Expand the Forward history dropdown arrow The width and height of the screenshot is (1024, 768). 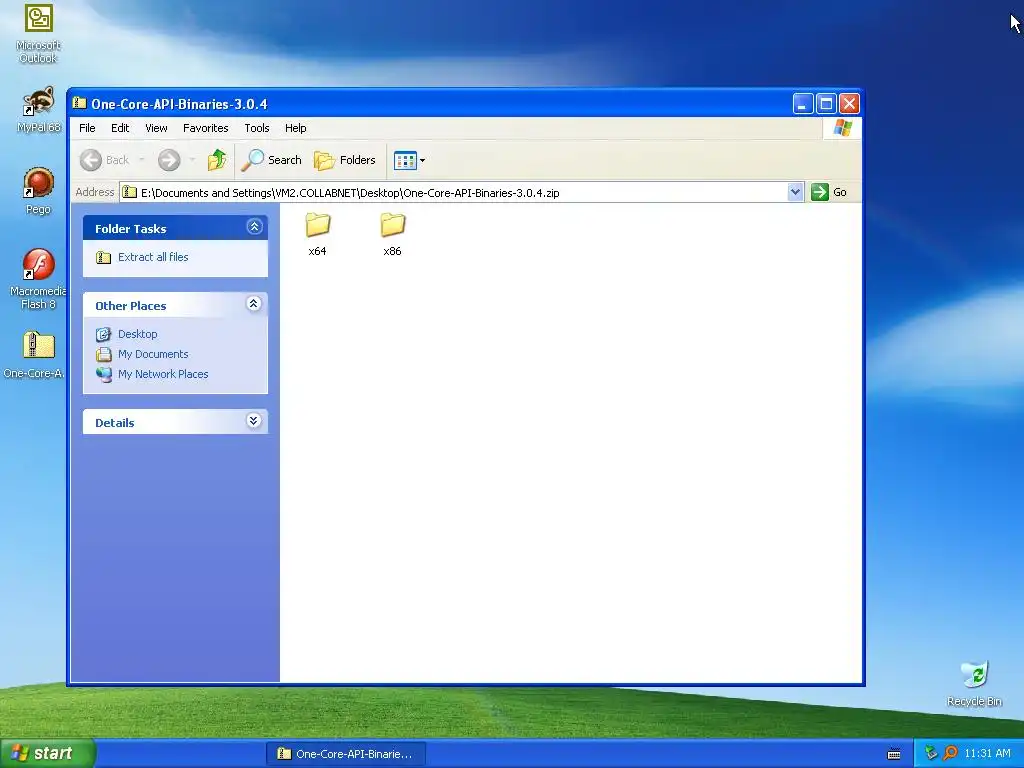(x=192, y=160)
